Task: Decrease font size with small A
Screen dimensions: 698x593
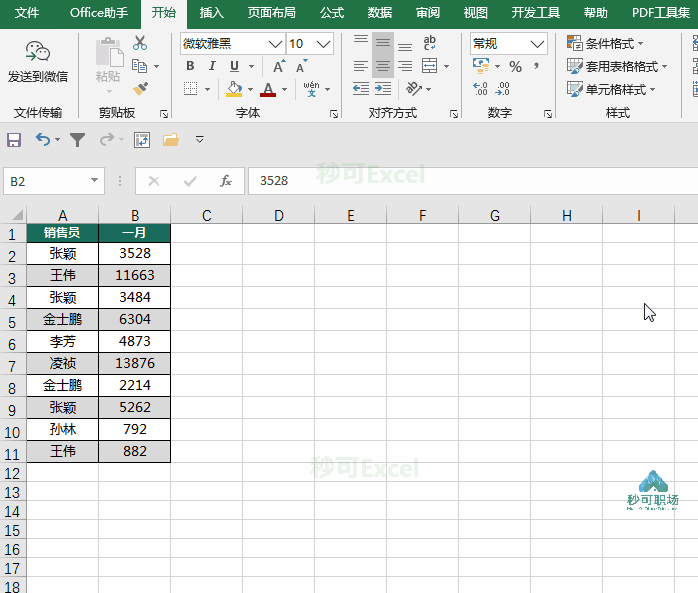Action: (x=302, y=66)
